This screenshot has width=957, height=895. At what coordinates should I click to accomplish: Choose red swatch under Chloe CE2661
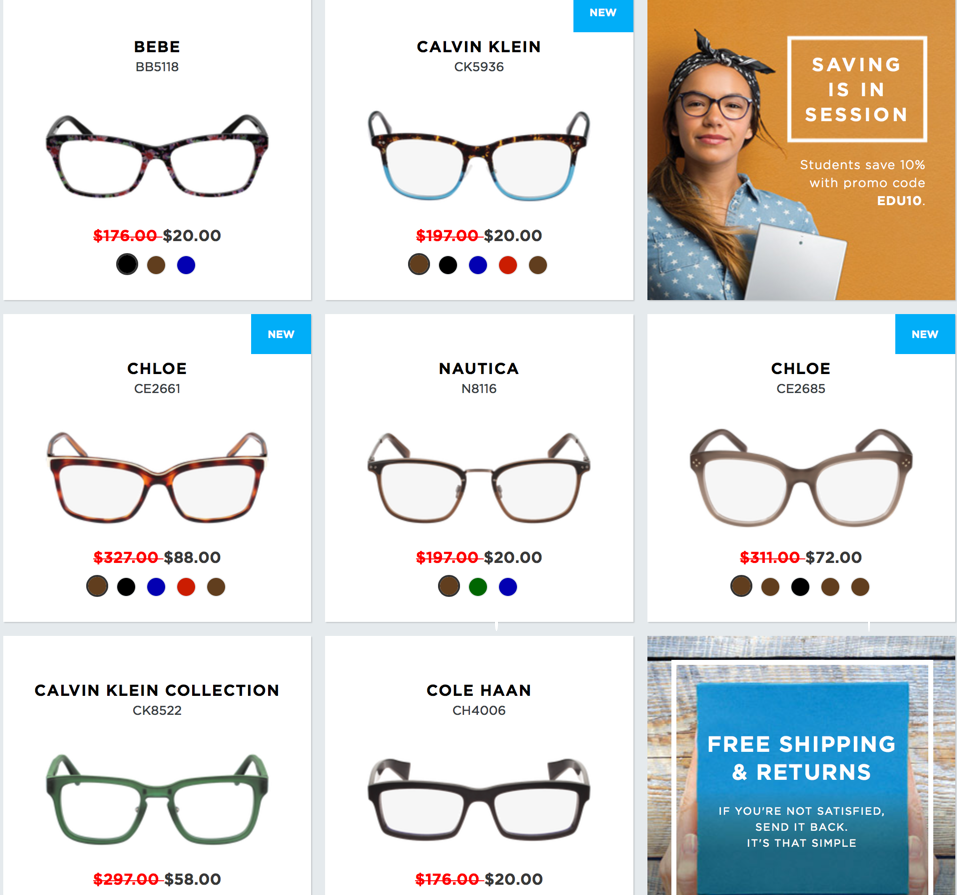[x=186, y=587]
